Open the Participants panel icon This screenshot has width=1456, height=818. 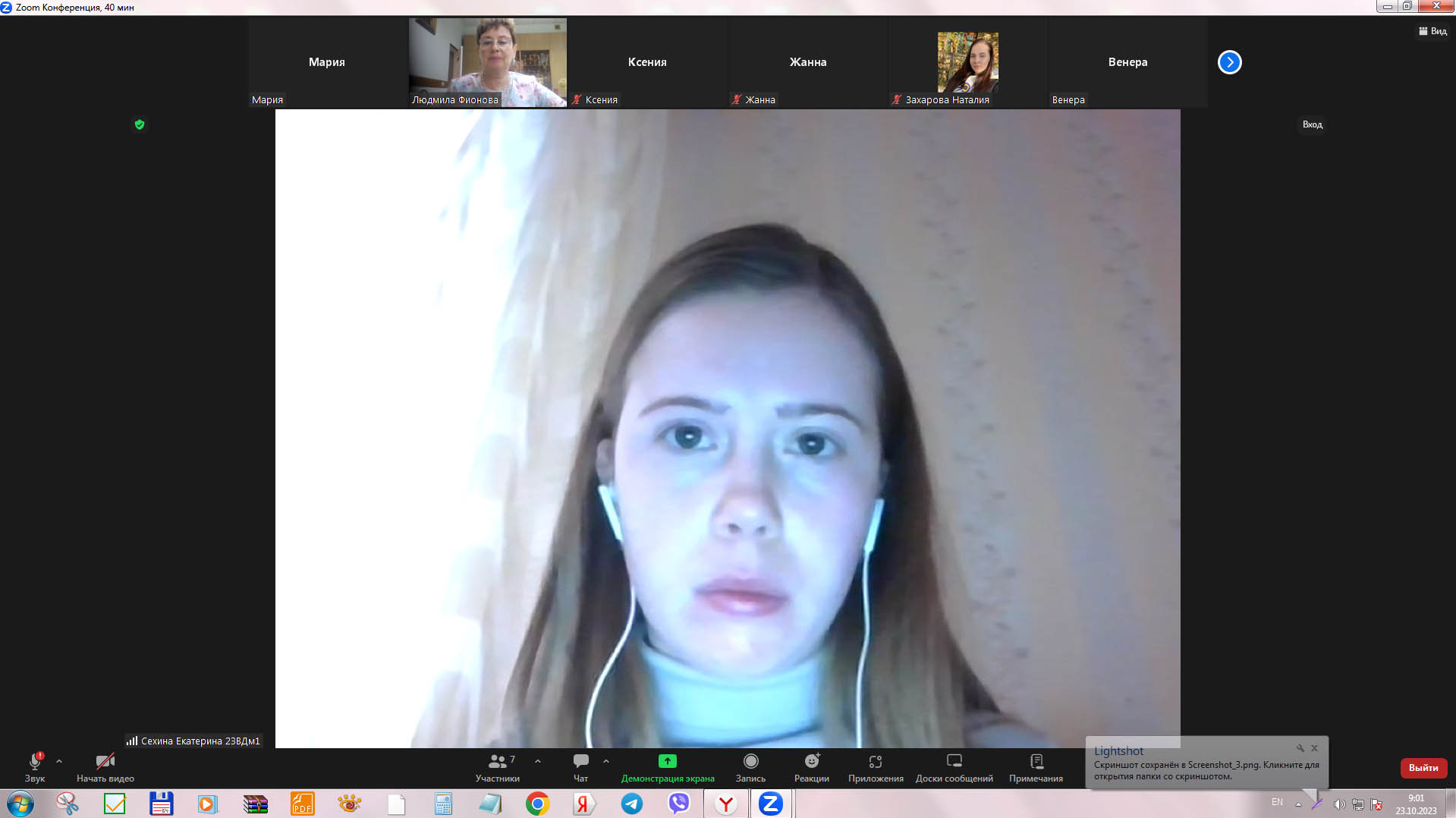tap(497, 762)
